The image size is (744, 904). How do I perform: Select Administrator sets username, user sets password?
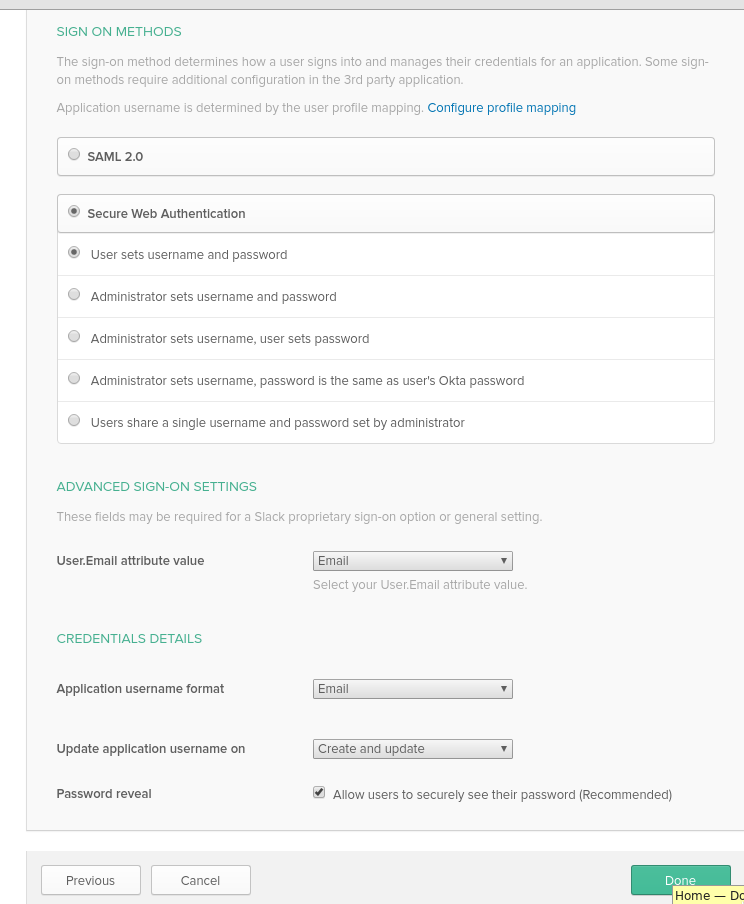(74, 336)
